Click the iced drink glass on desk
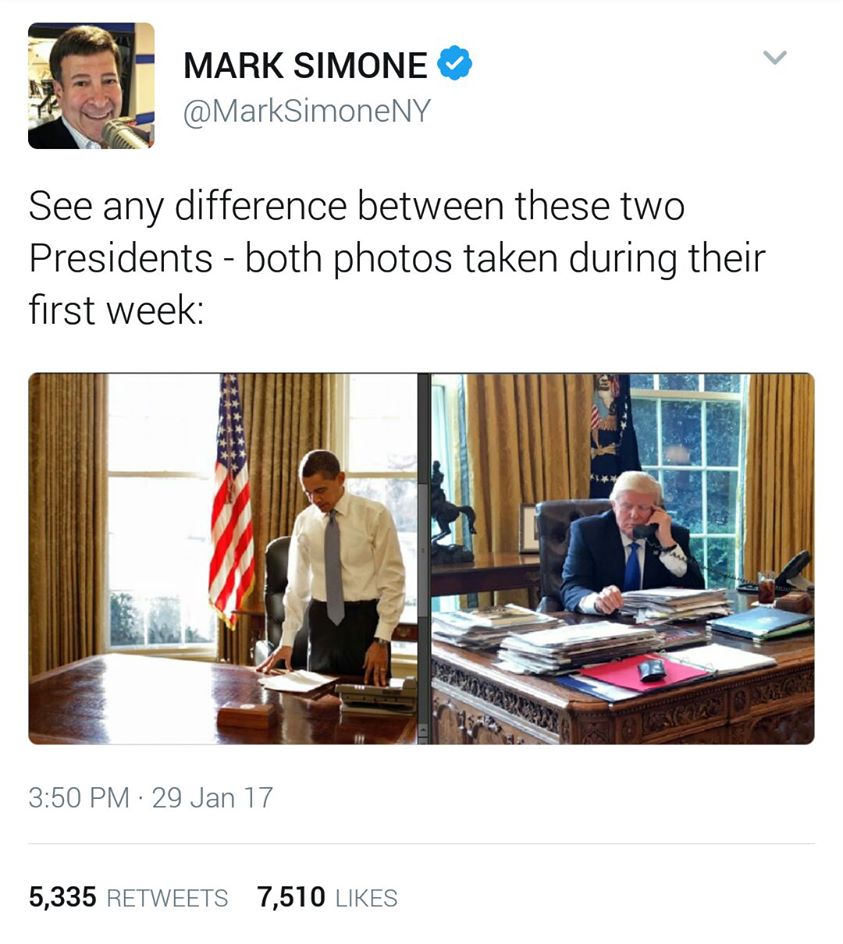The image size is (843, 944). tap(766, 588)
